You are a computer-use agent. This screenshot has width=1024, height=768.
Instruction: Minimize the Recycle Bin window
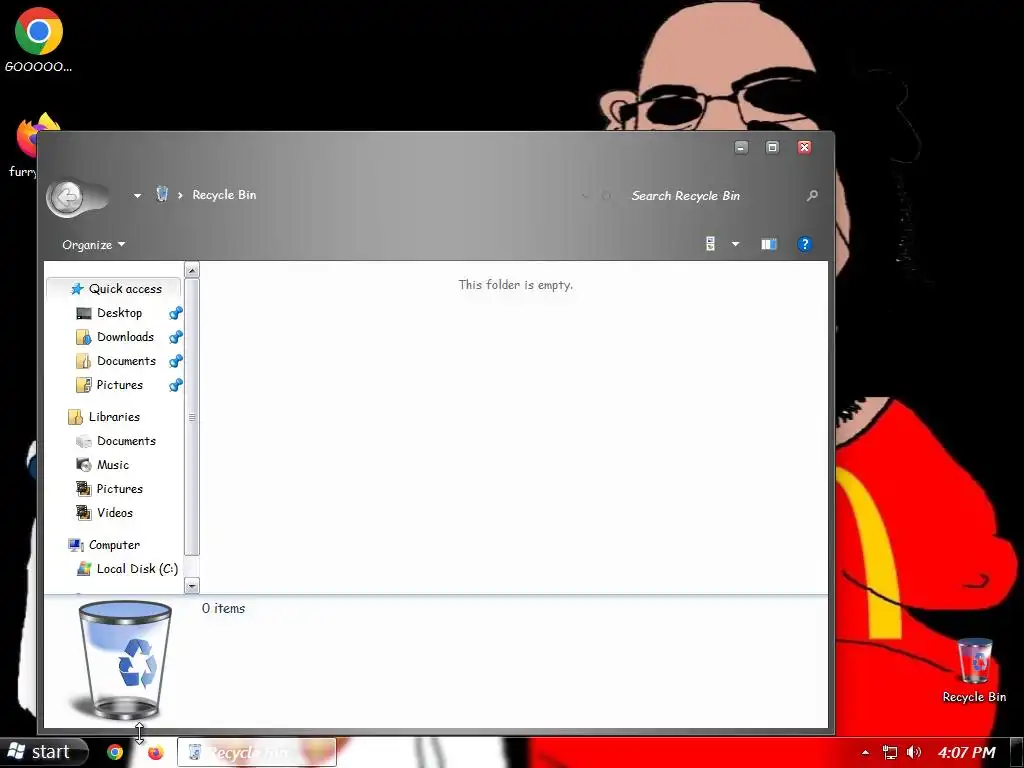[741, 148]
